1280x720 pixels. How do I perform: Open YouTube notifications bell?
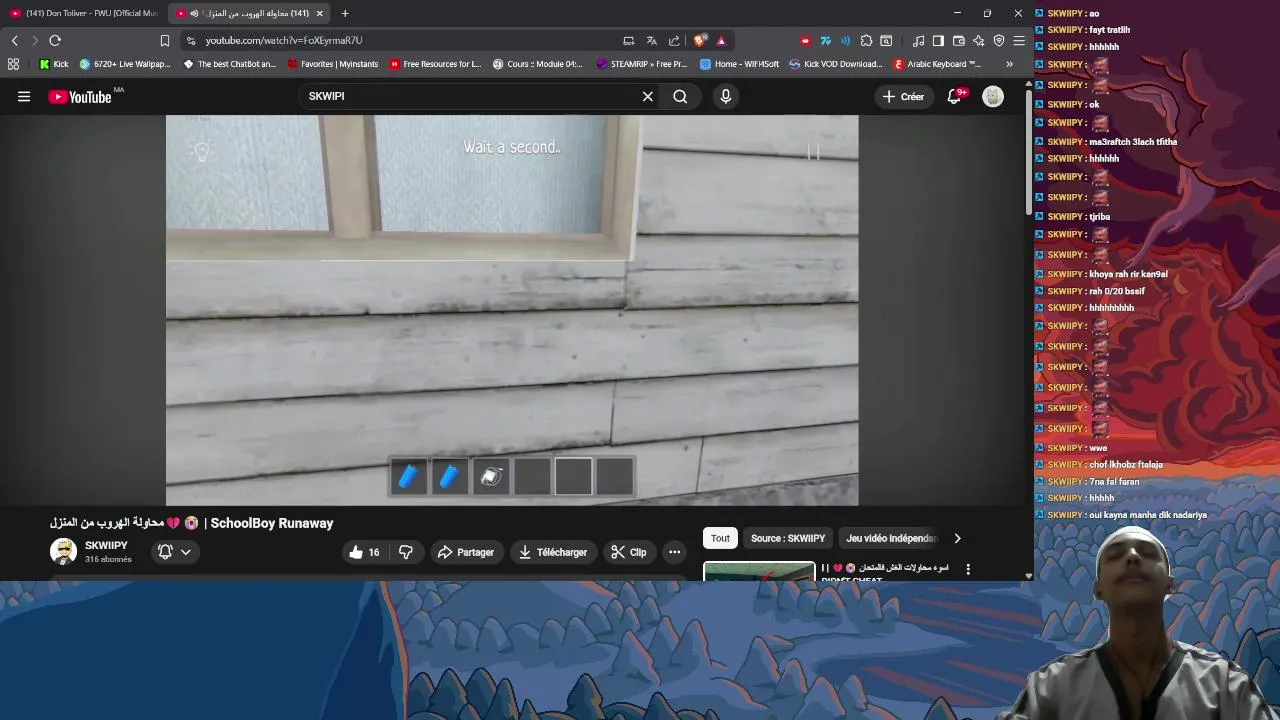coord(954,96)
